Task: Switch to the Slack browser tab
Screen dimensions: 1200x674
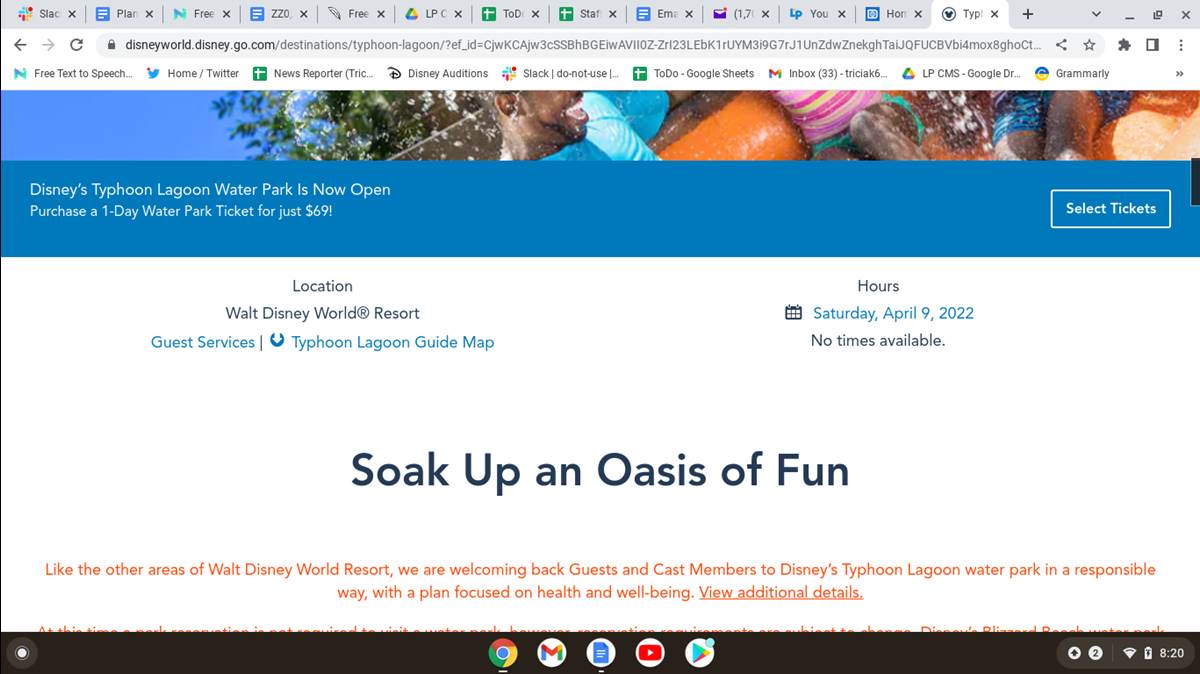Action: [40, 15]
